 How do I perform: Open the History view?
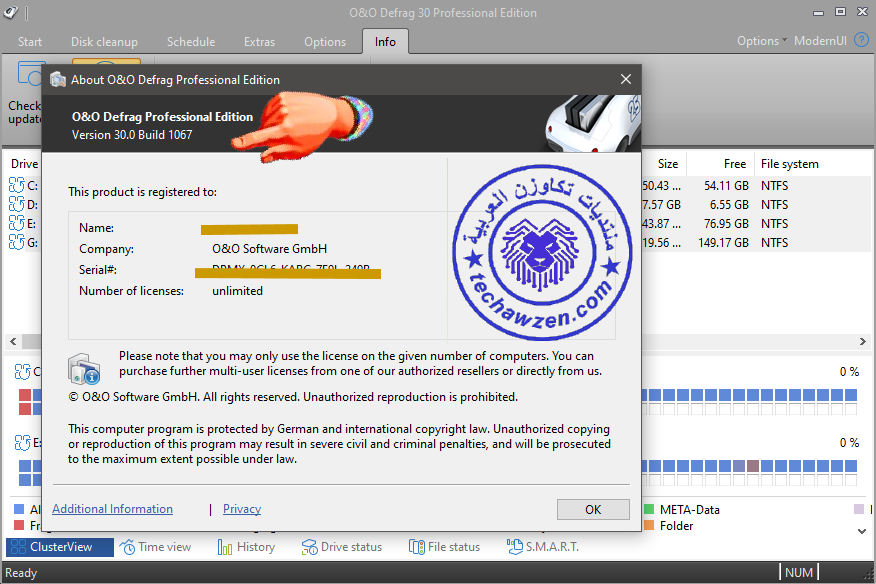click(x=246, y=547)
